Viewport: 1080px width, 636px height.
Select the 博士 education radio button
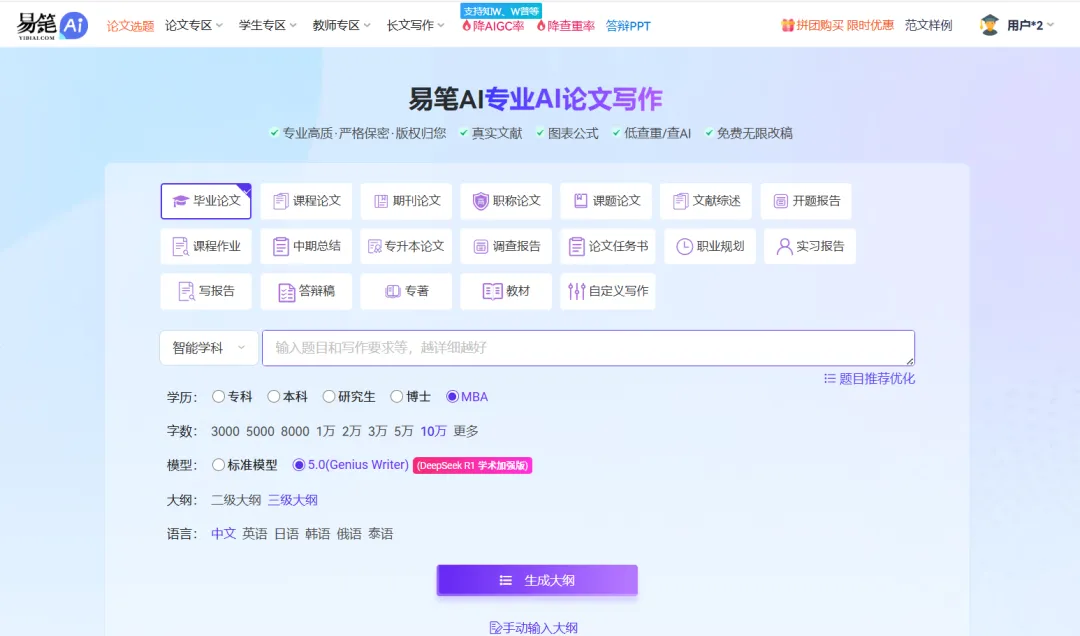point(396,396)
